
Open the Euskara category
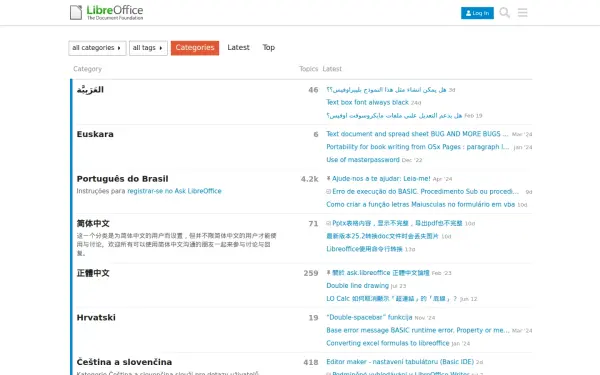(x=95, y=134)
